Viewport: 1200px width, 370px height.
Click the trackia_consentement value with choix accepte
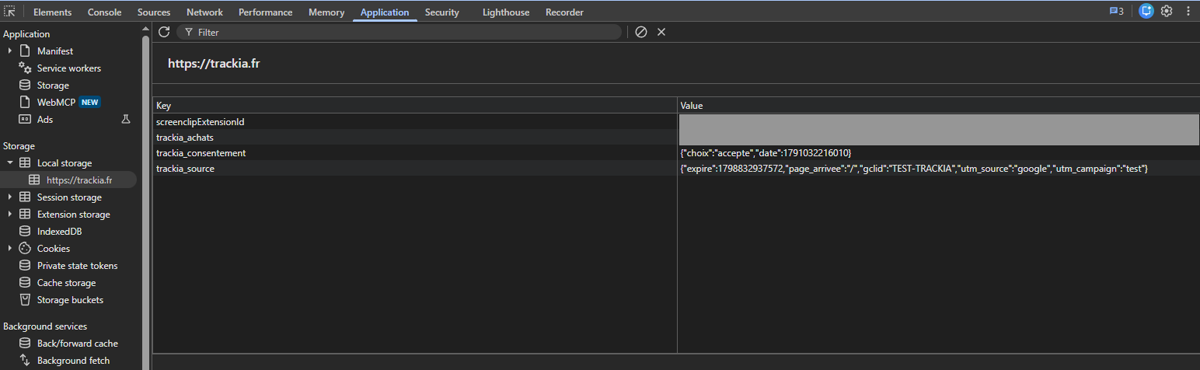(x=766, y=153)
